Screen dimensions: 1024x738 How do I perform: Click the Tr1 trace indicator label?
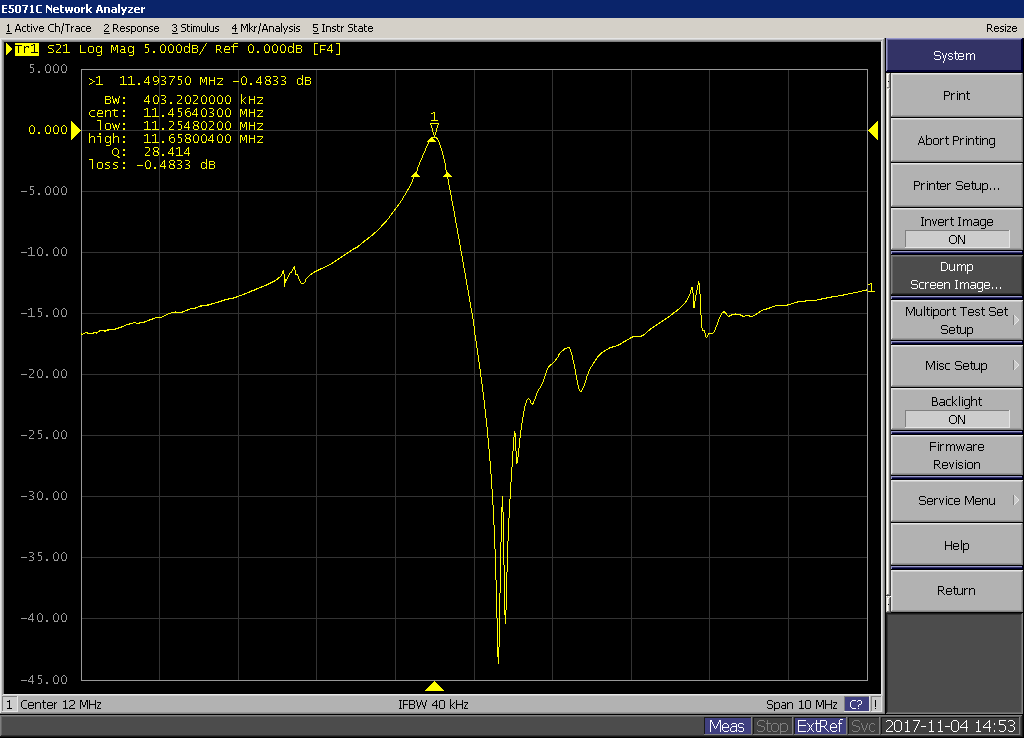click(x=27, y=49)
